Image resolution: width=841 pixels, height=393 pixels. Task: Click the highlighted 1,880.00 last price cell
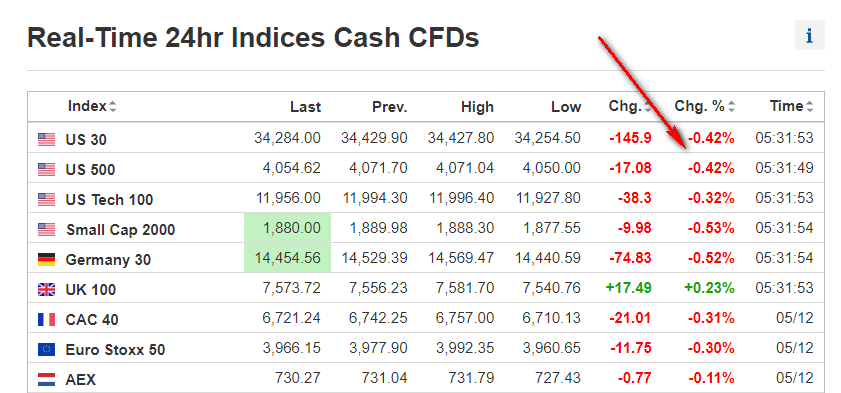287,228
